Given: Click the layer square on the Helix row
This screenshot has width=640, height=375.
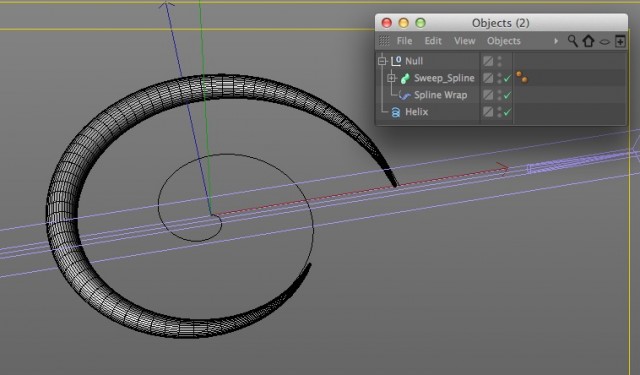Looking at the screenshot, I should point(488,112).
